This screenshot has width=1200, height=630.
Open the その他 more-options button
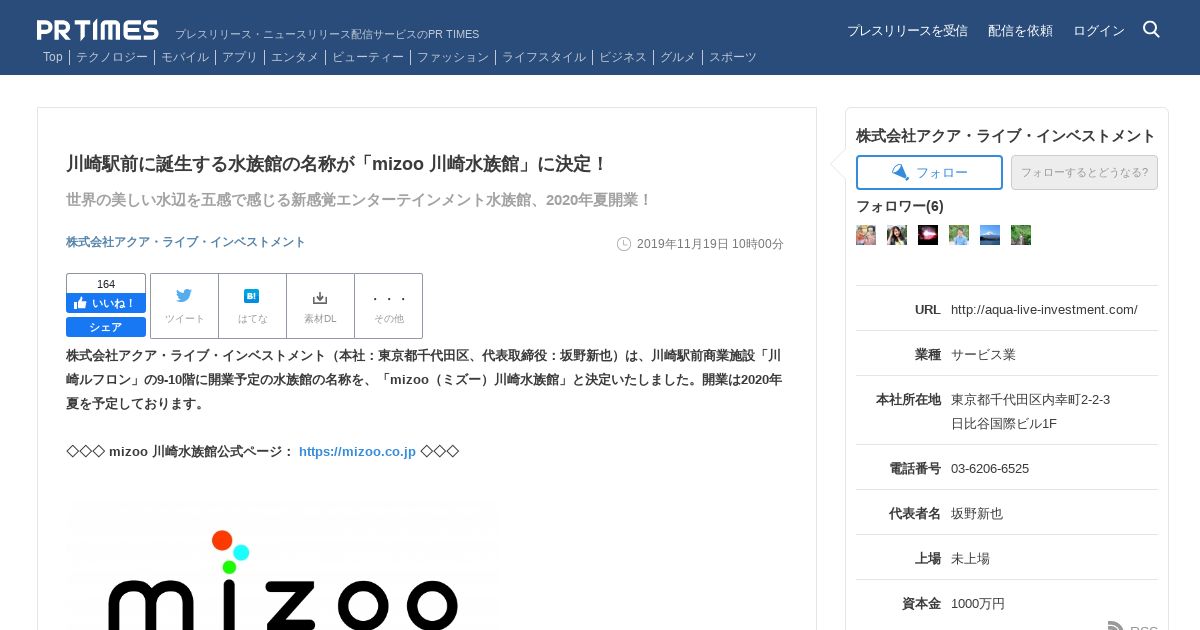click(x=389, y=306)
